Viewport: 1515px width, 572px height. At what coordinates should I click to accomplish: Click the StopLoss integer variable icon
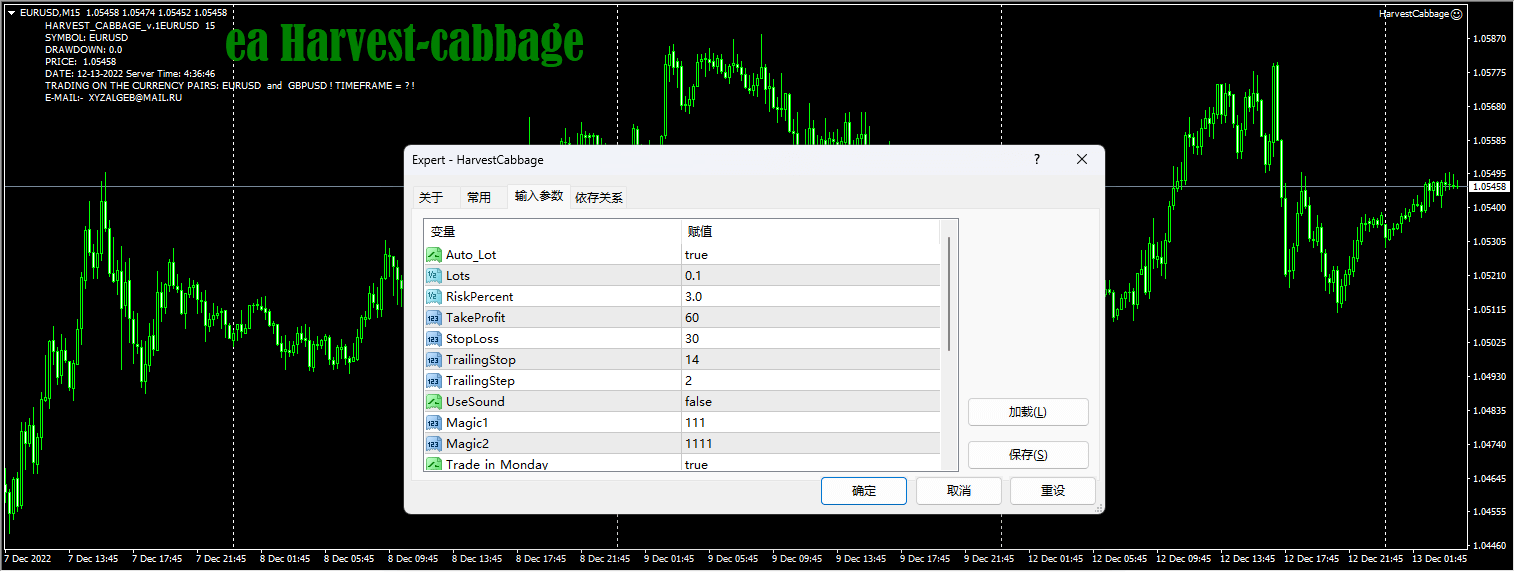click(434, 339)
